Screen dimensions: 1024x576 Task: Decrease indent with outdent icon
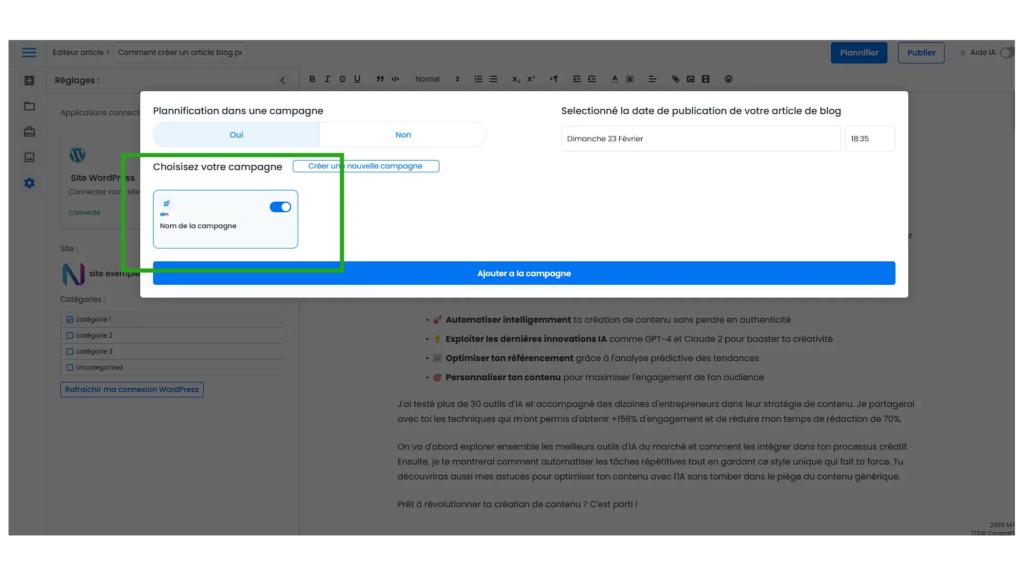coord(577,79)
